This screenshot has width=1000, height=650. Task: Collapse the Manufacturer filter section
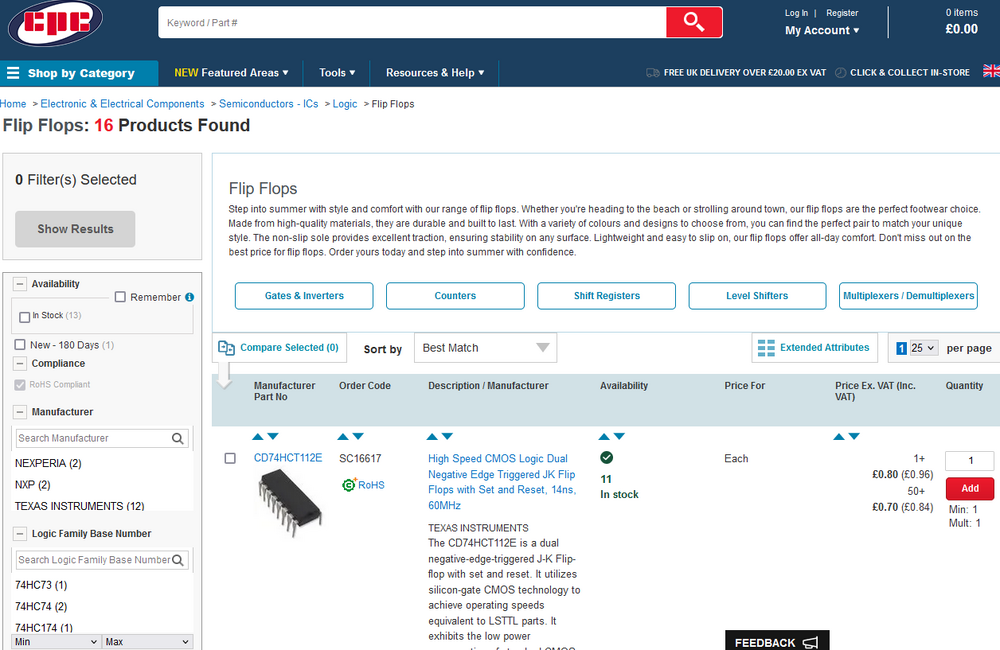tap(20, 412)
